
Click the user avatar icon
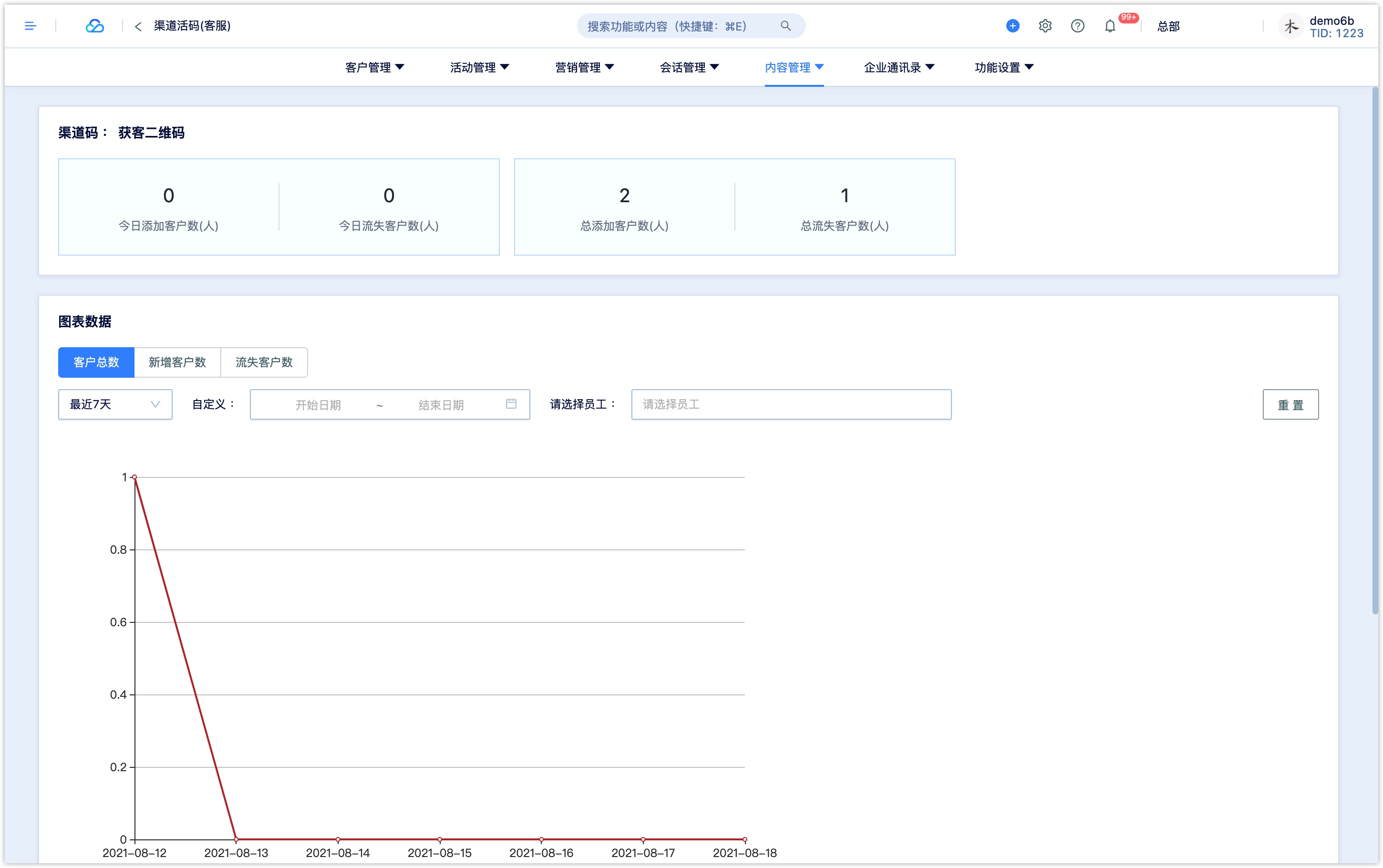point(1290,26)
